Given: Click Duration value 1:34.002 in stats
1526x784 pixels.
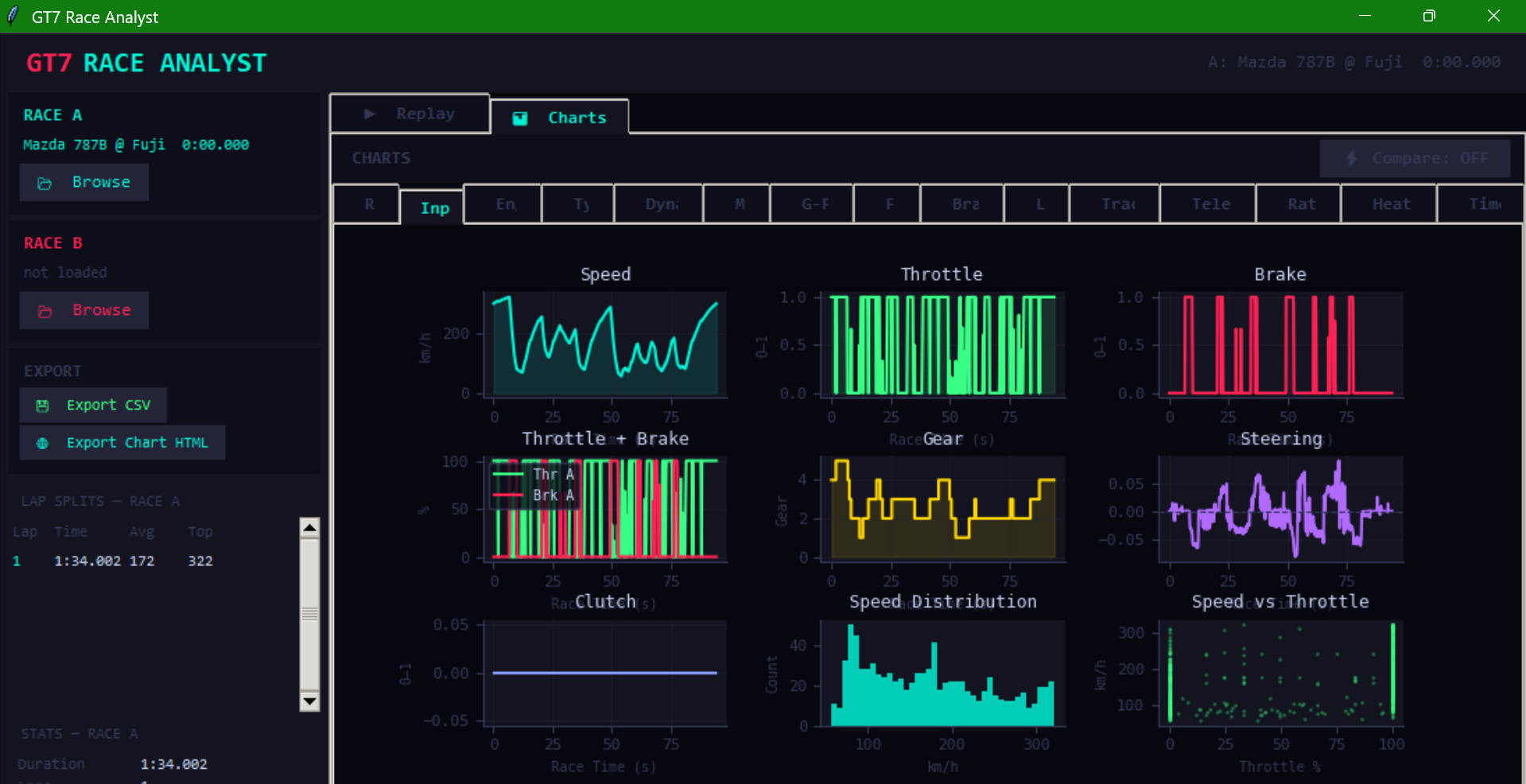Looking at the screenshot, I should point(173,764).
